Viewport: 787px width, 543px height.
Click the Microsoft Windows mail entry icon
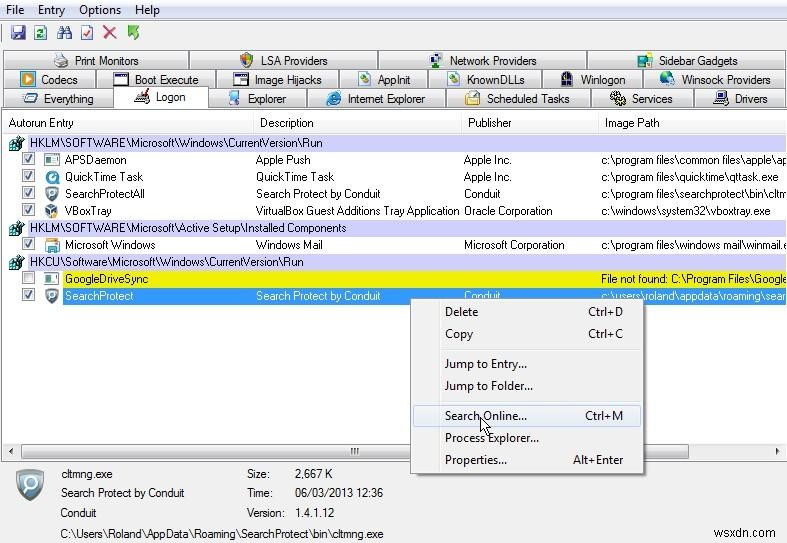pyautogui.click(x=52, y=245)
